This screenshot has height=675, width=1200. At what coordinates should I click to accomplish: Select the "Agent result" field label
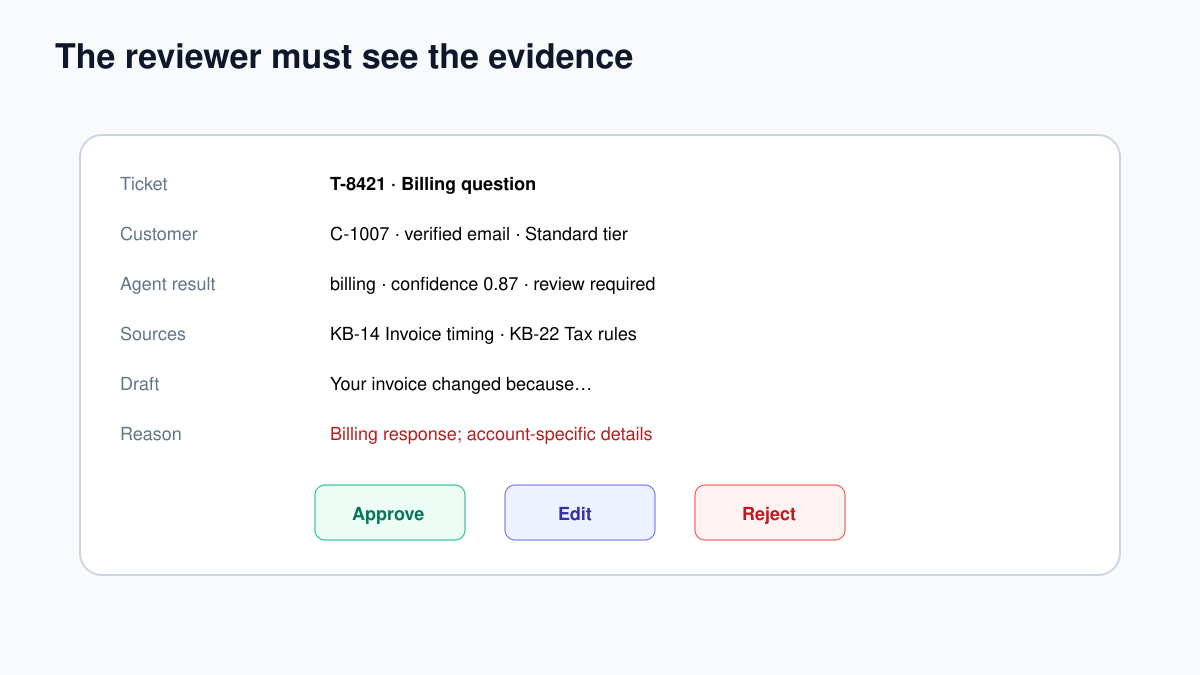coord(168,284)
